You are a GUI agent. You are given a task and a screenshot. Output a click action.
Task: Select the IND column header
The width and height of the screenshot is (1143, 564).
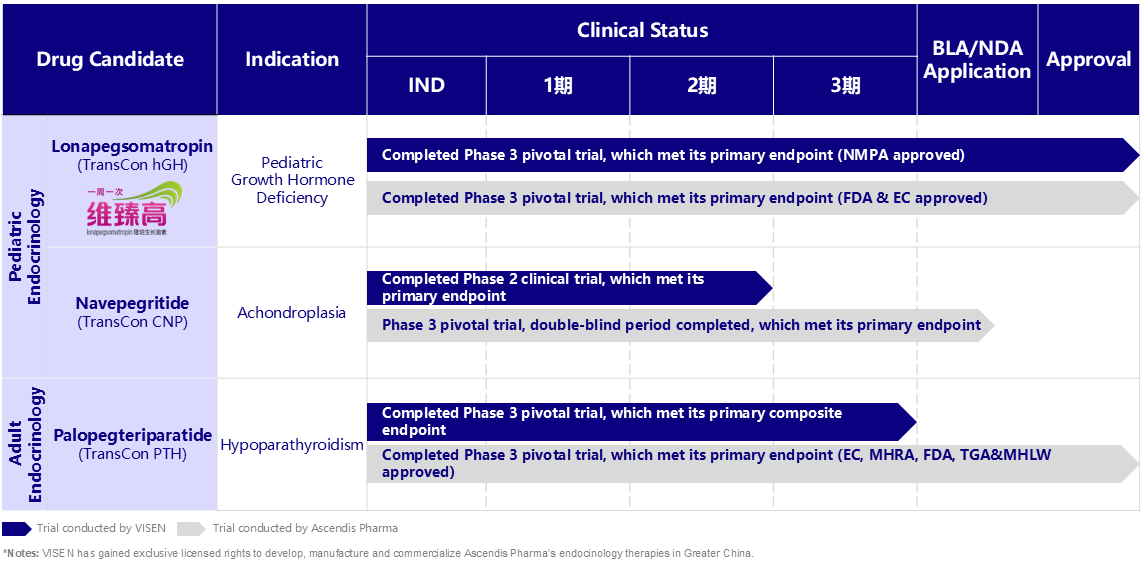[x=426, y=85]
